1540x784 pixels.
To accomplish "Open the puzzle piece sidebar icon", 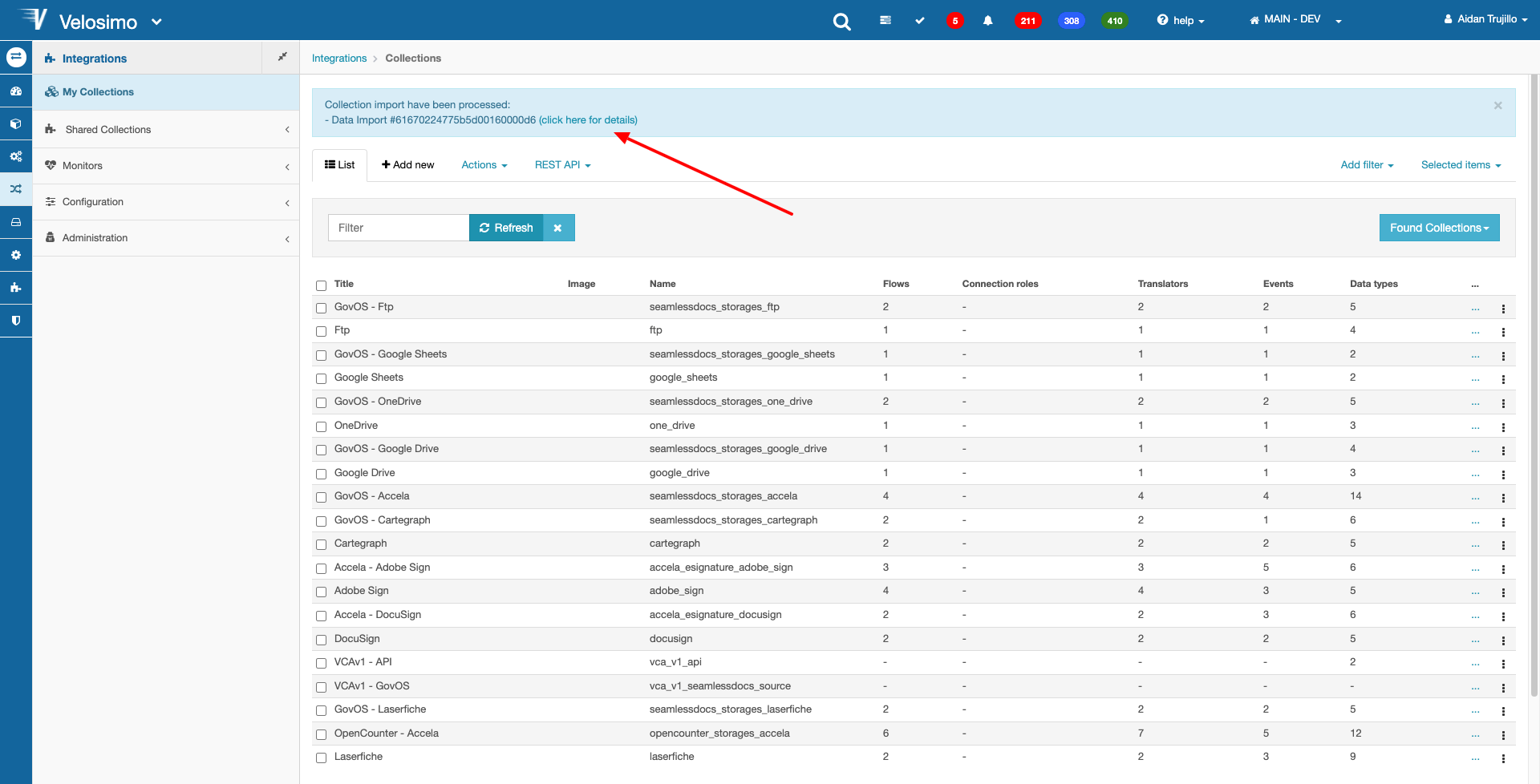I will coord(16,288).
